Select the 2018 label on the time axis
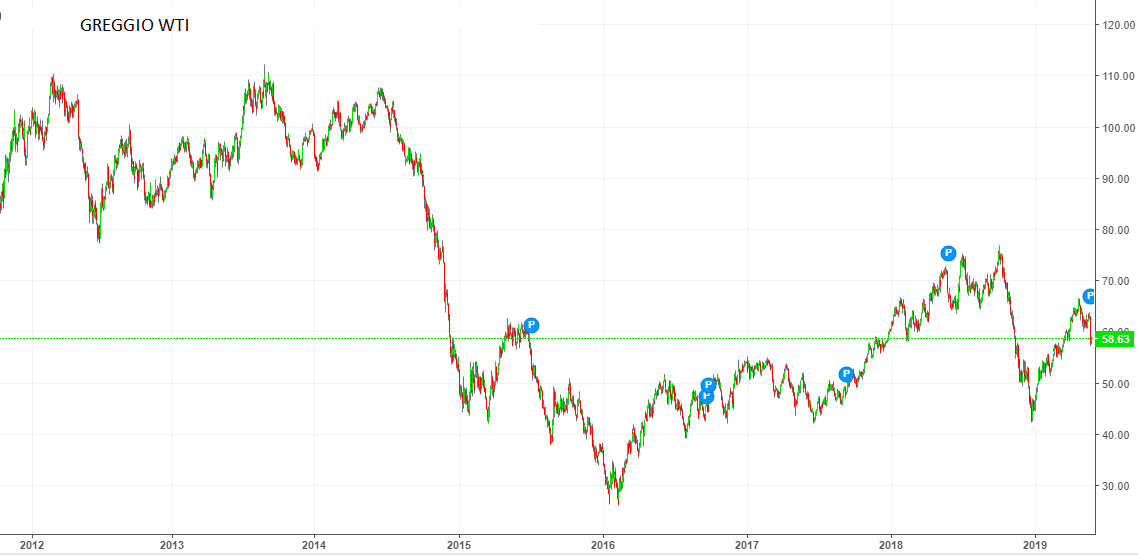1138x555 pixels. [x=891, y=544]
